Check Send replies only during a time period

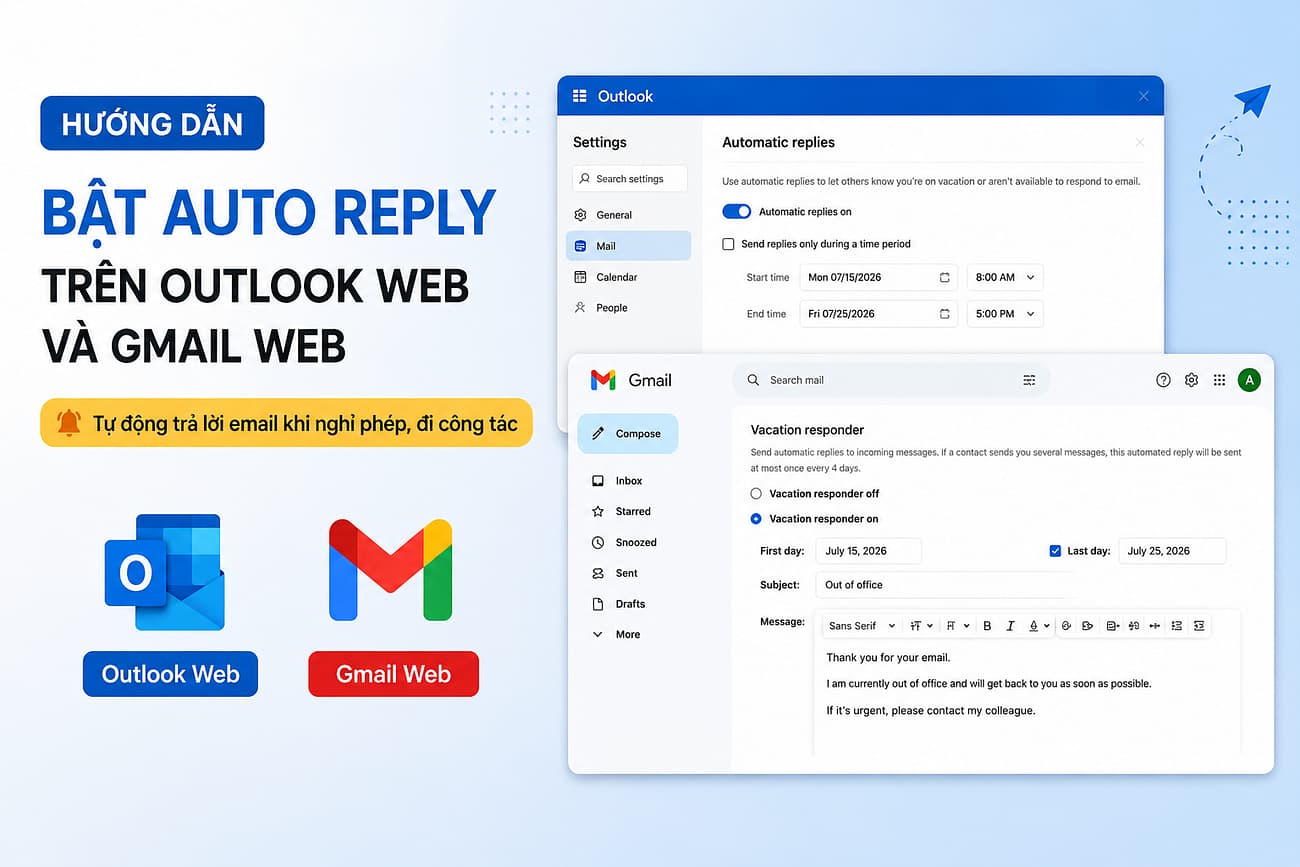(728, 244)
